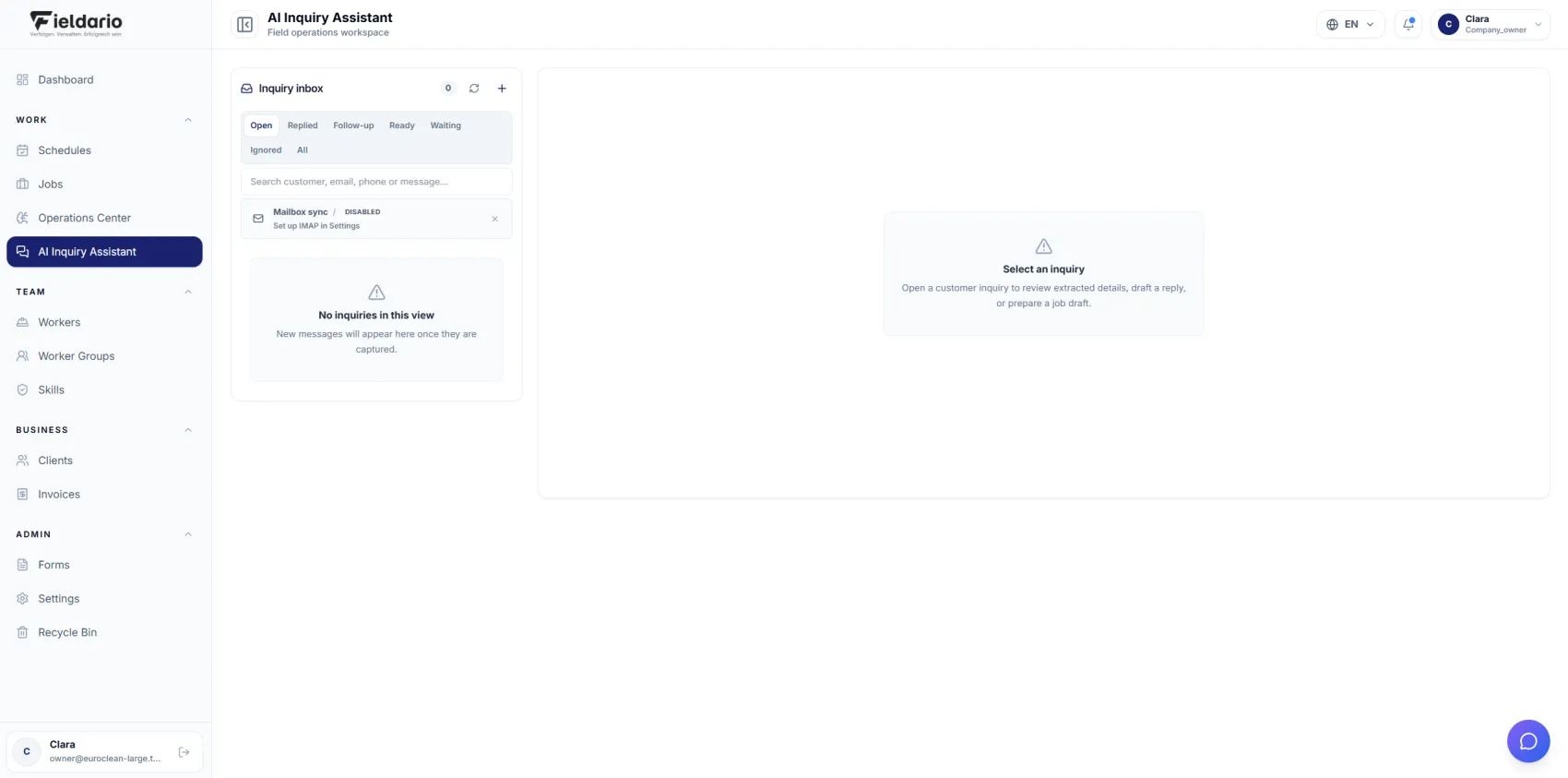This screenshot has height=778, width=1568.
Task: Open AI Inquiry Assistant
Action: click(104, 252)
